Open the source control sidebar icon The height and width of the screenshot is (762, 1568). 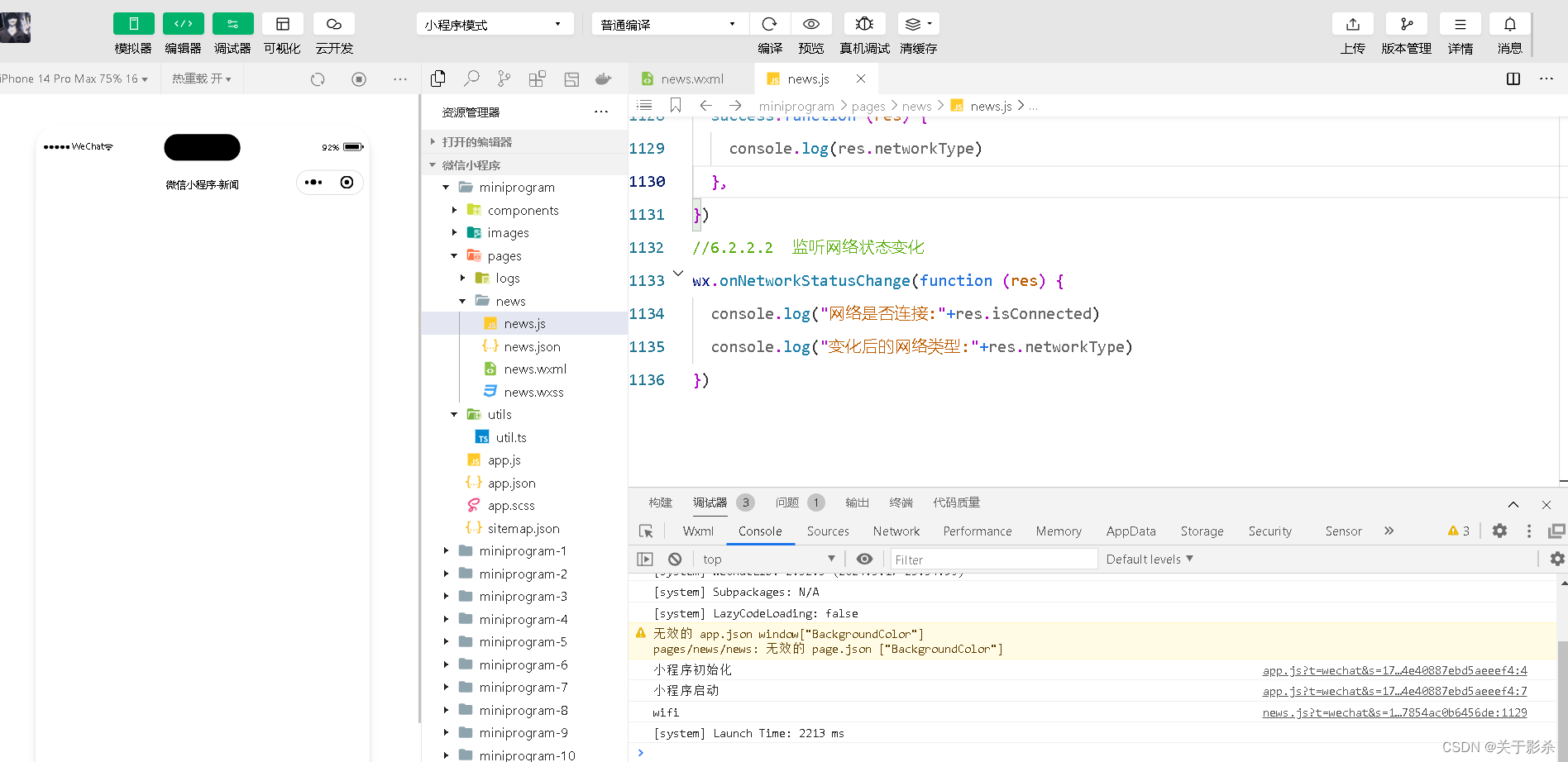pyautogui.click(x=504, y=79)
